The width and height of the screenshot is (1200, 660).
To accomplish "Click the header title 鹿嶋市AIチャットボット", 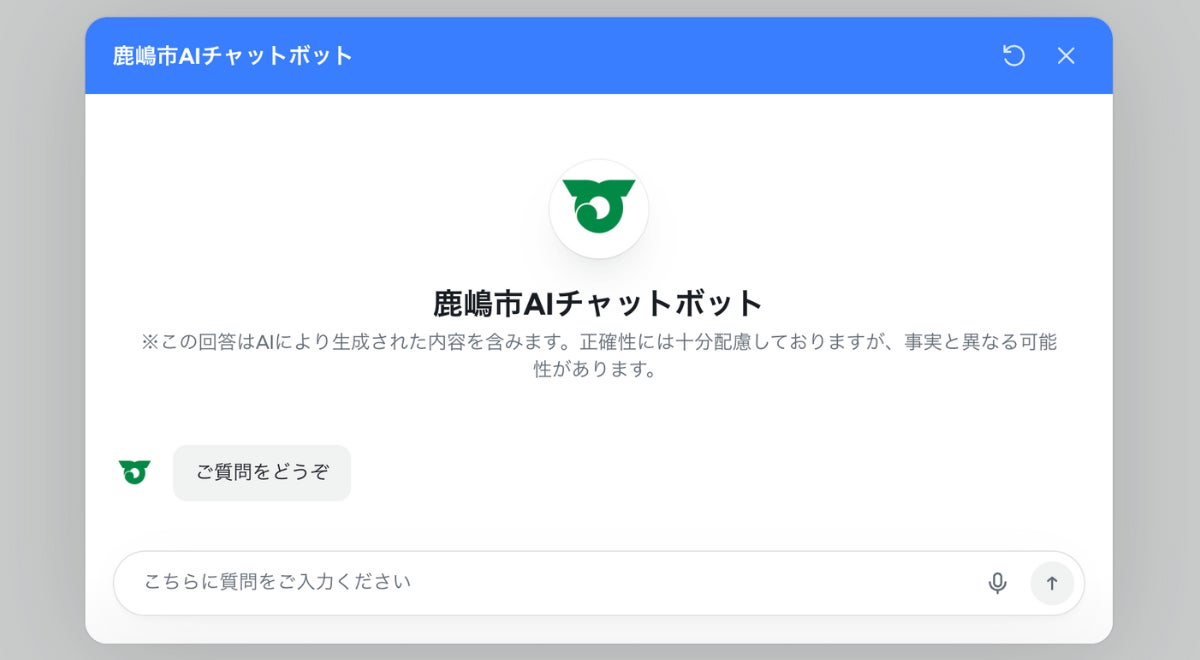I will (x=233, y=56).
